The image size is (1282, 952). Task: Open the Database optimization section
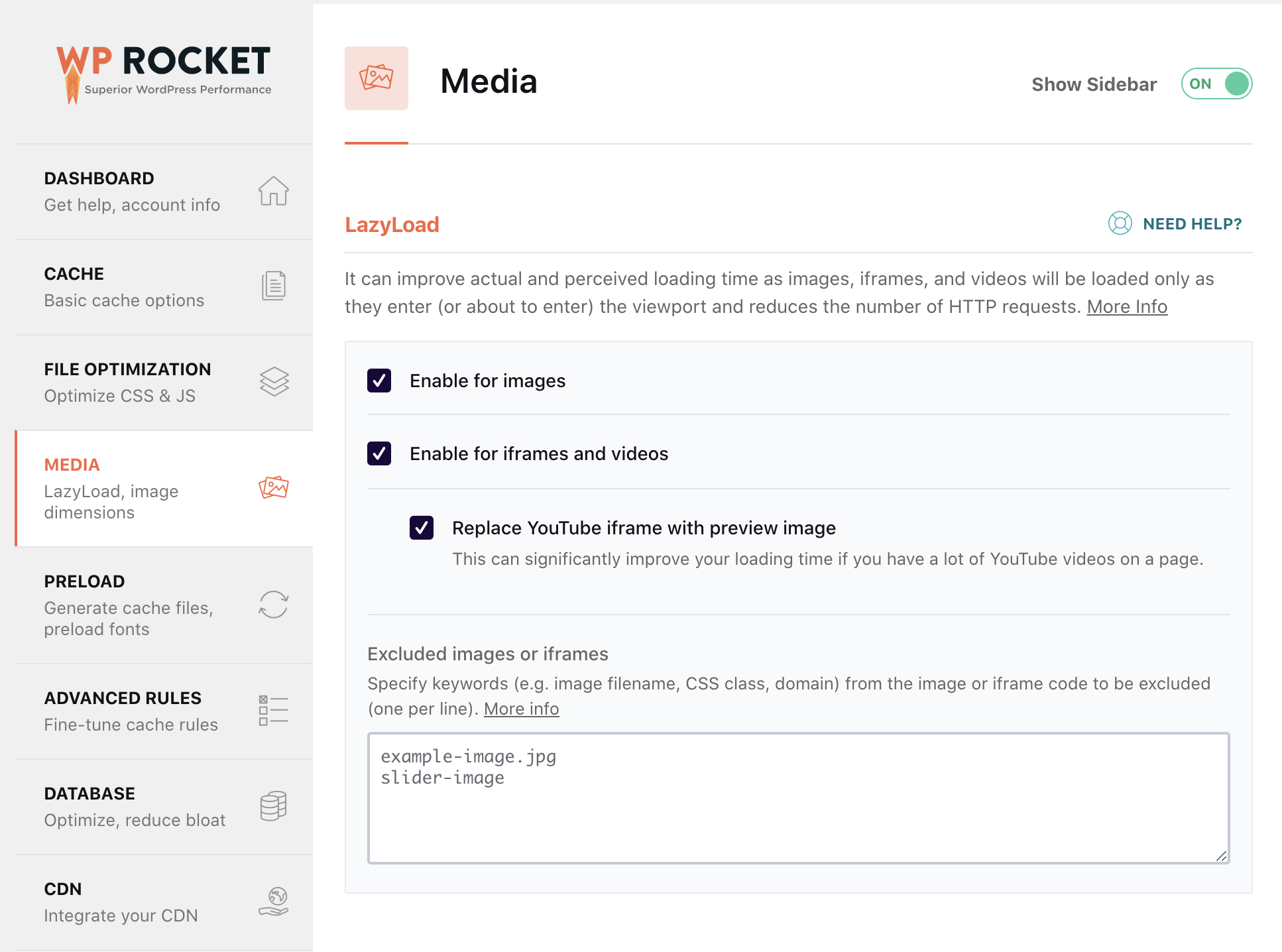coord(164,807)
